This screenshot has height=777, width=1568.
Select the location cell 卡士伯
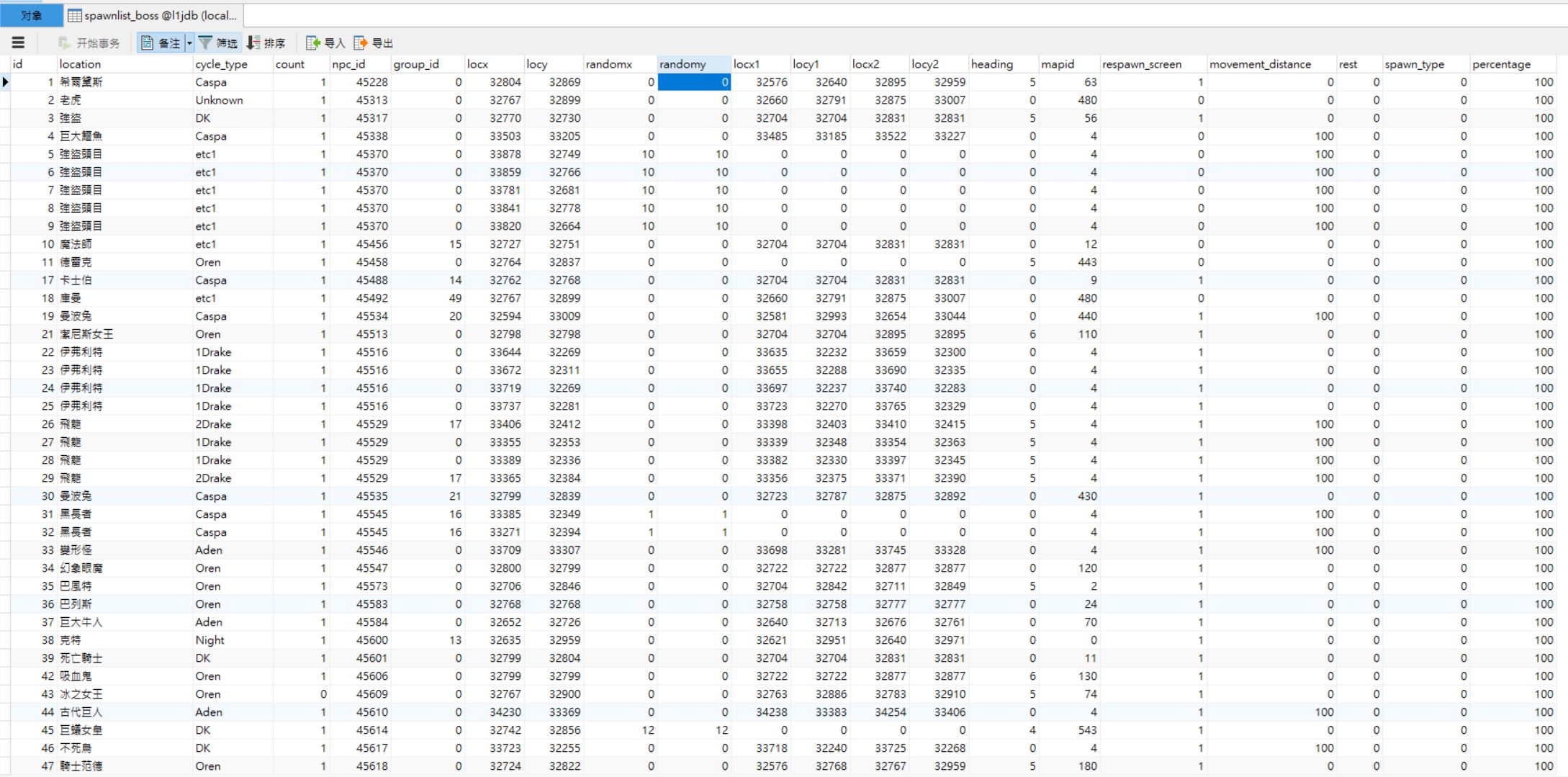pyautogui.click(x=125, y=280)
